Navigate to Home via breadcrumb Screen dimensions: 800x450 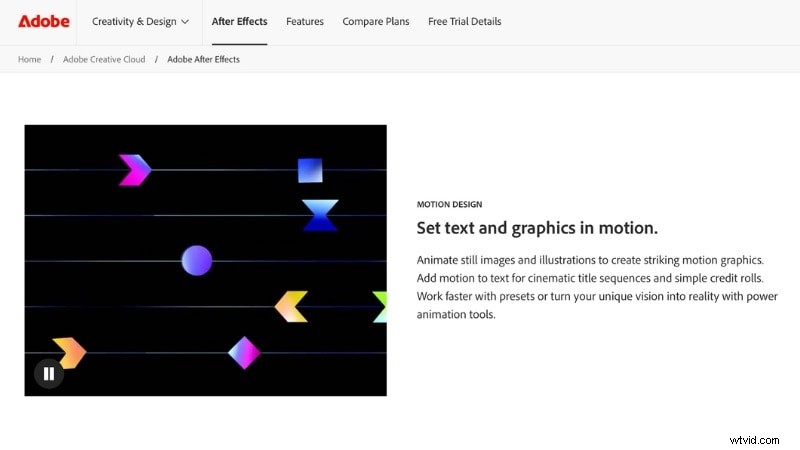coord(30,59)
